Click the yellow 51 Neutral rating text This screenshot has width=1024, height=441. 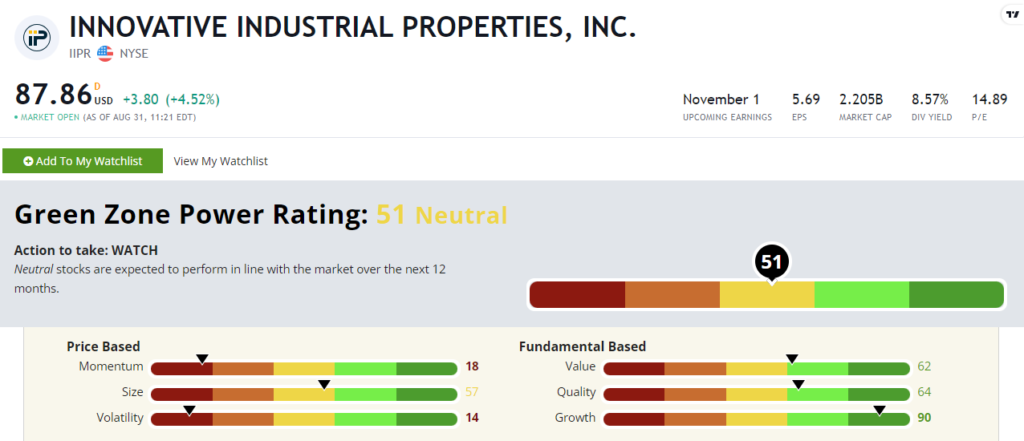pos(442,215)
